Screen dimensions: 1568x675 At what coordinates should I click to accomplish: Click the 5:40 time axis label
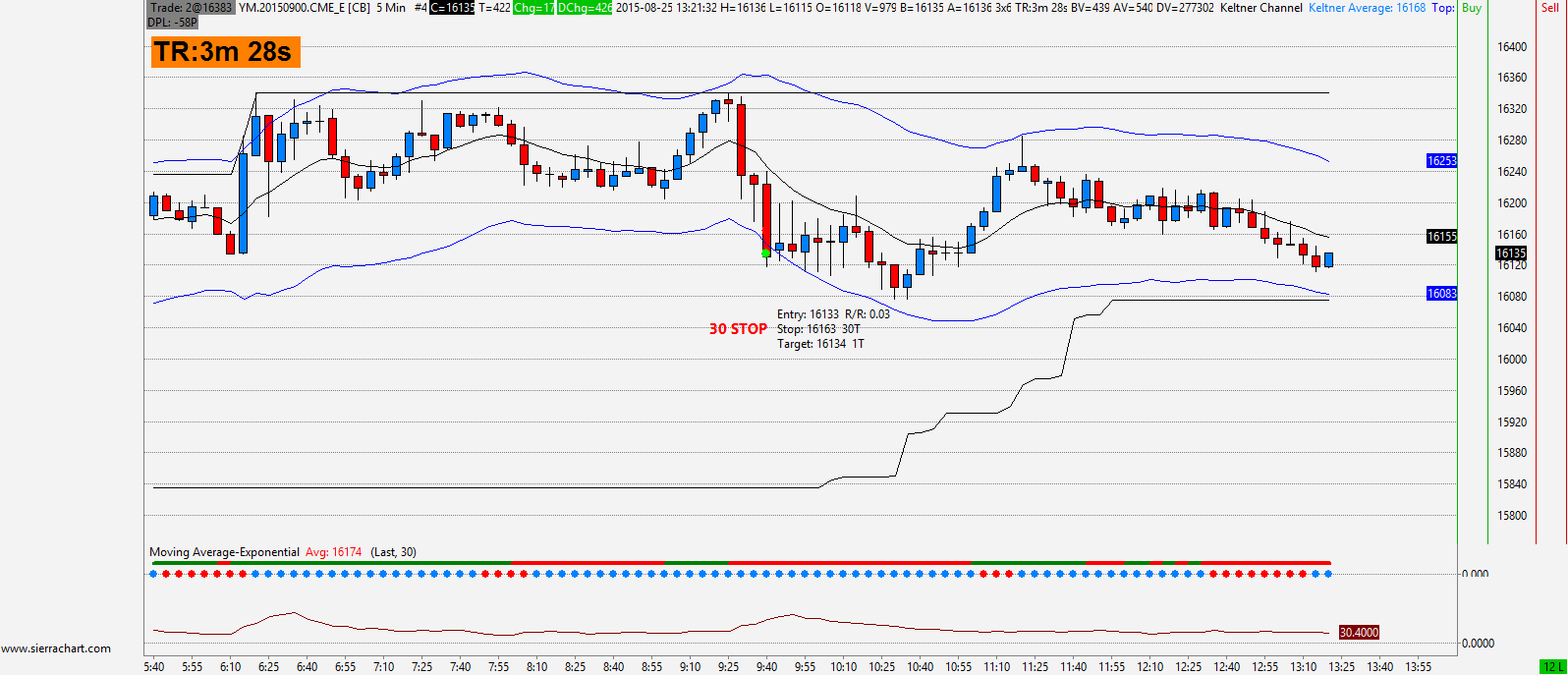coord(154,667)
